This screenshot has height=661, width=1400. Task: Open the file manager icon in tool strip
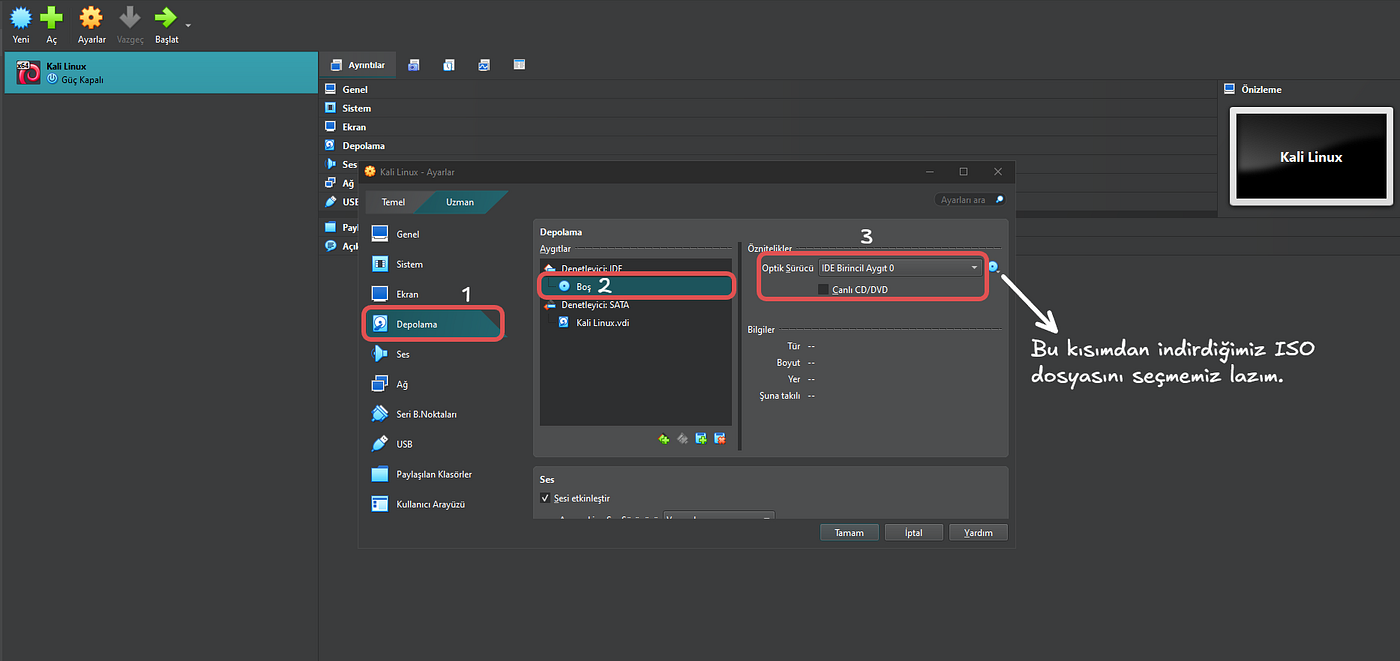coord(519,65)
